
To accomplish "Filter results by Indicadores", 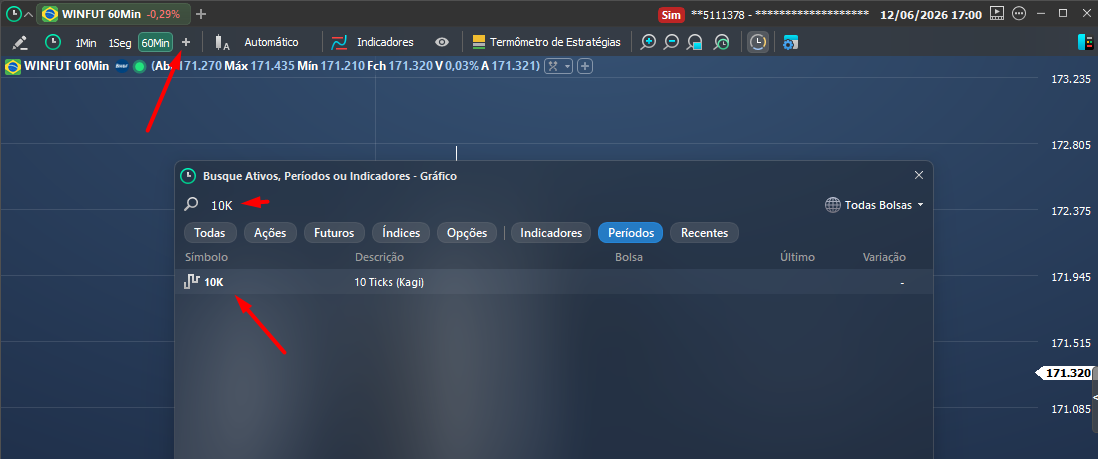I will pos(551,233).
